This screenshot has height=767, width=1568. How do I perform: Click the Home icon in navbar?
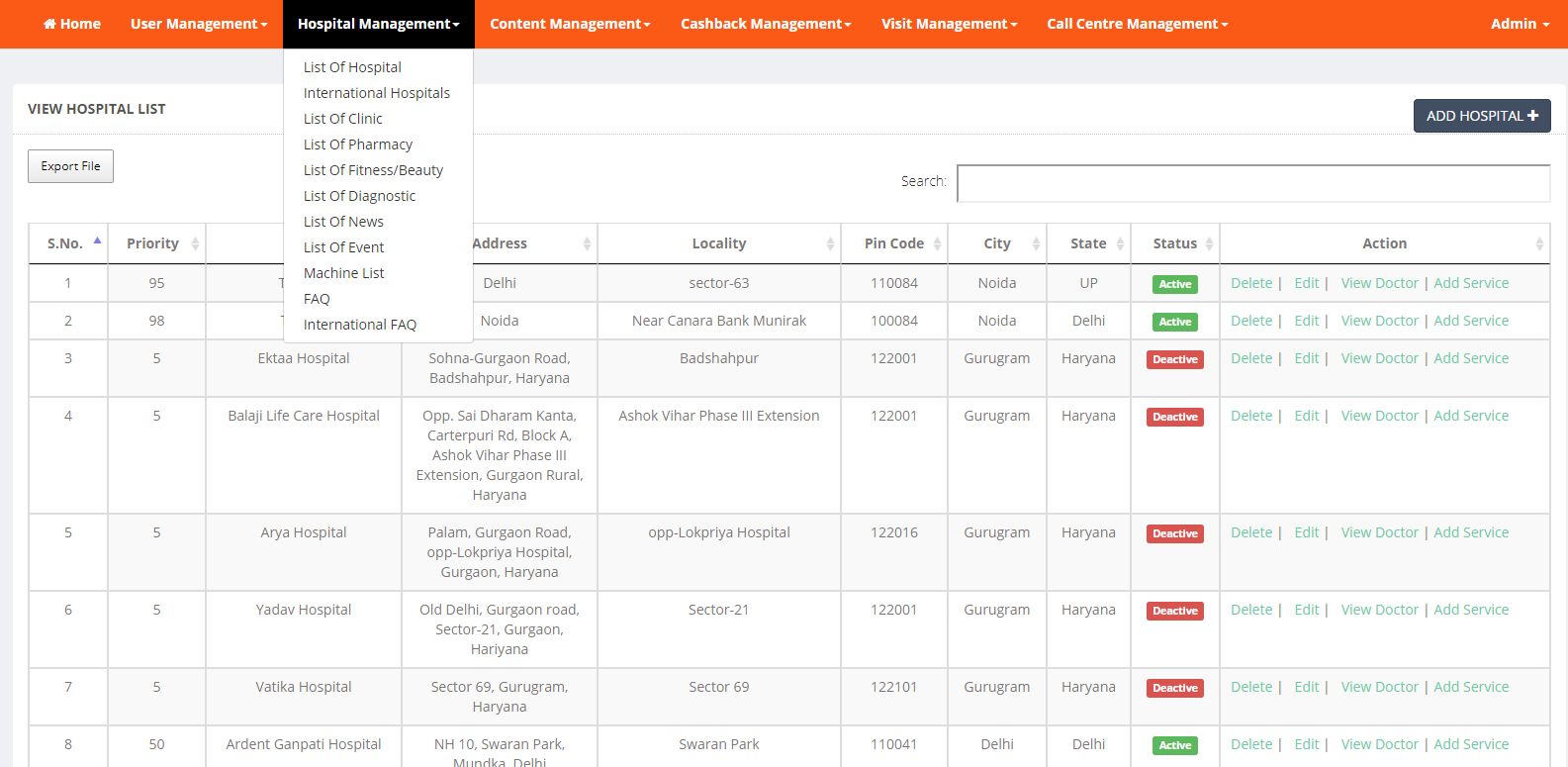[49, 24]
